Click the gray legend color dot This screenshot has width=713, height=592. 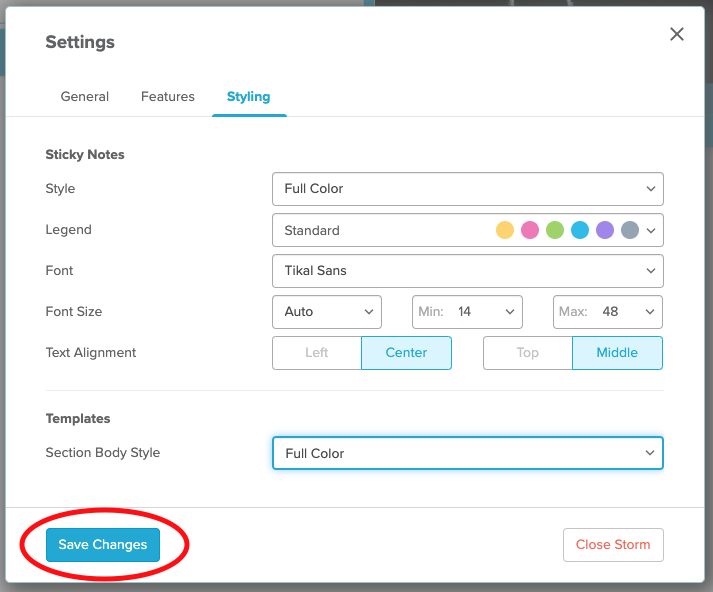[630, 230]
